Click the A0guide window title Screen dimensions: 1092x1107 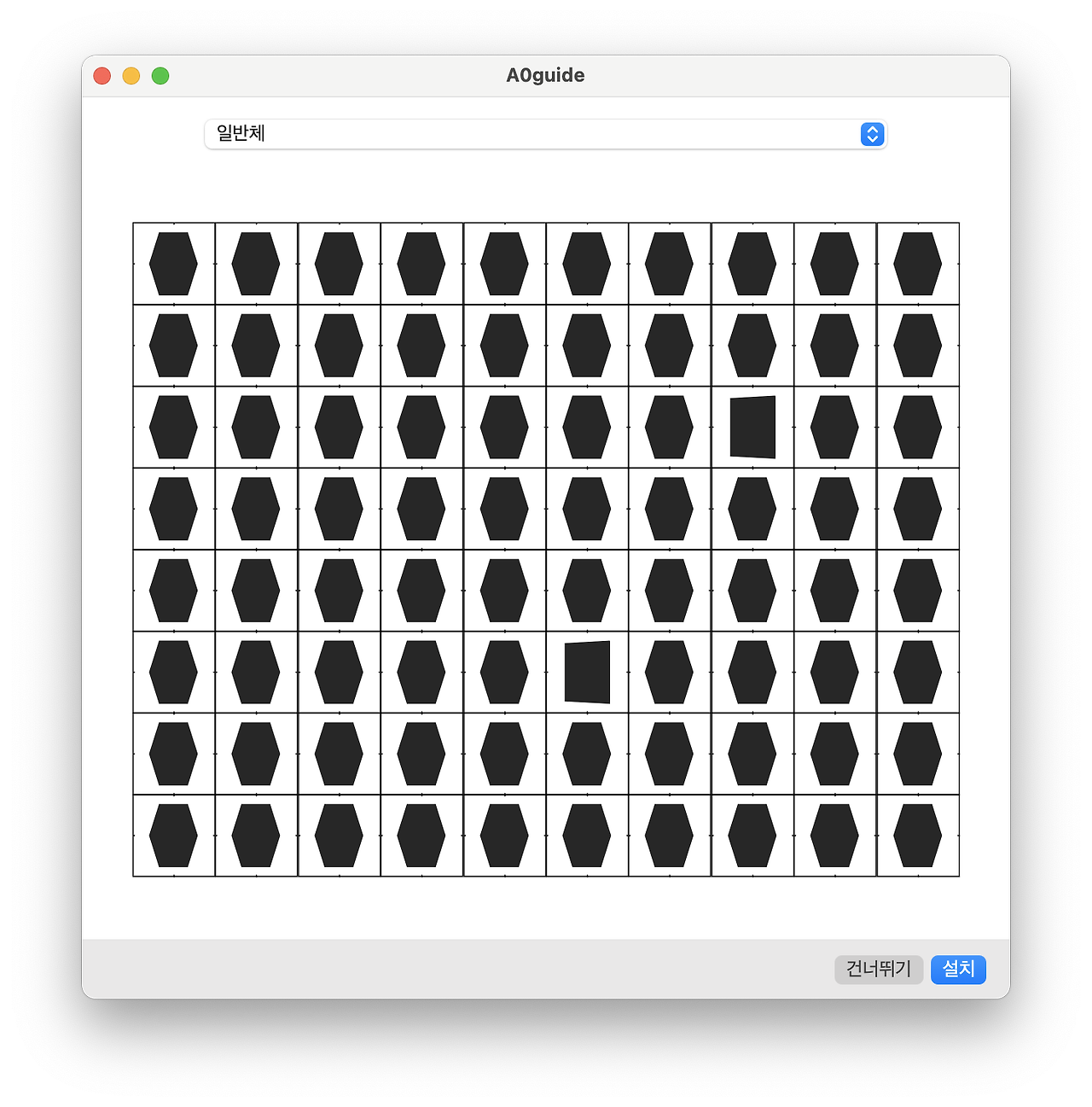(545, 75)
